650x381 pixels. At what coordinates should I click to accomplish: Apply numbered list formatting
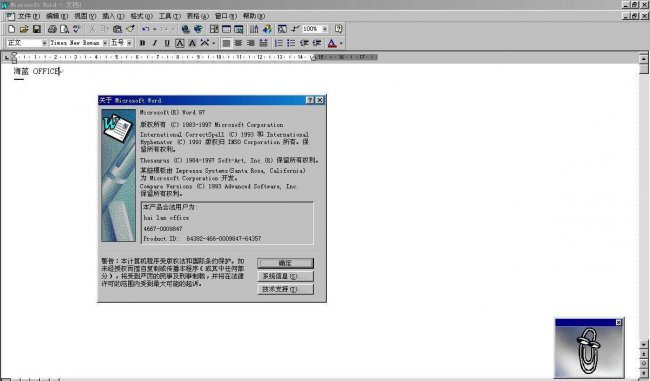click(279, 43)
